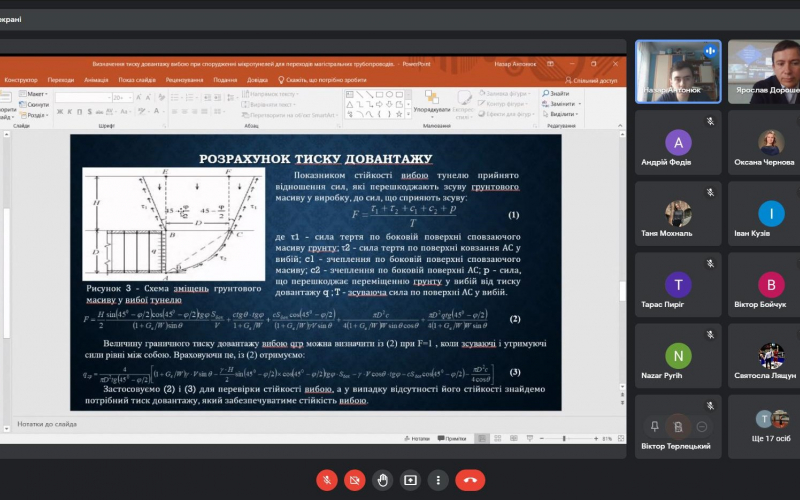The height and width of the screenshot is (500, 800).
Task: Select Оксана Чернова's participant tile
Action: click(764, 143)
